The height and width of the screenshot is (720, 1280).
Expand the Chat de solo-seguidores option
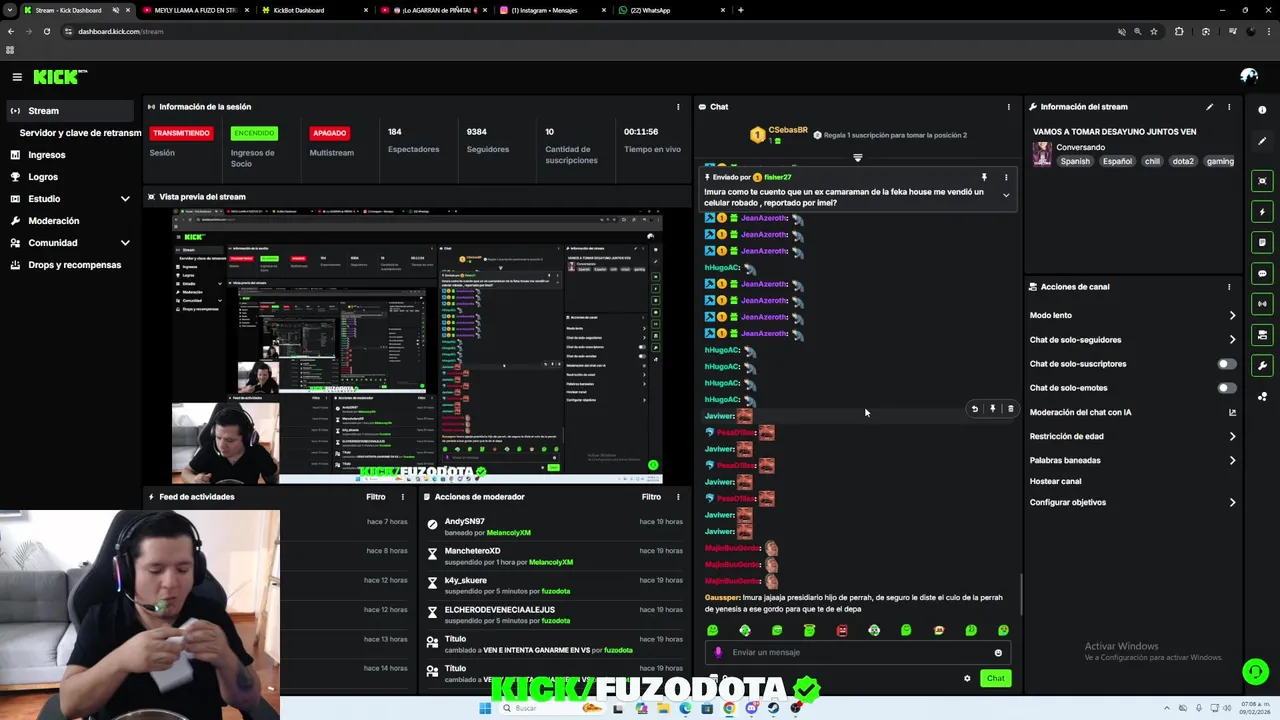1232,340
